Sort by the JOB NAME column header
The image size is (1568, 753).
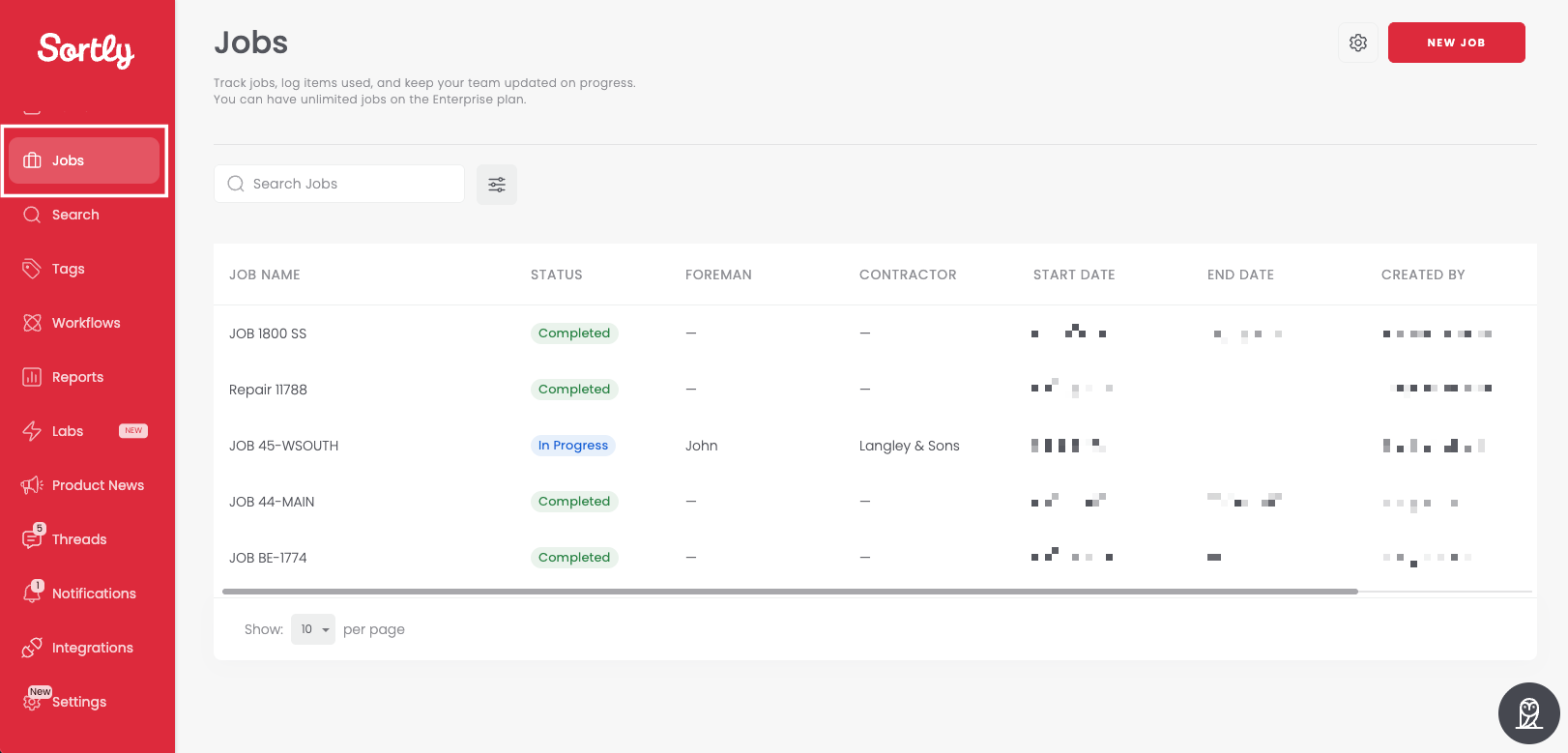coord(265,275)
